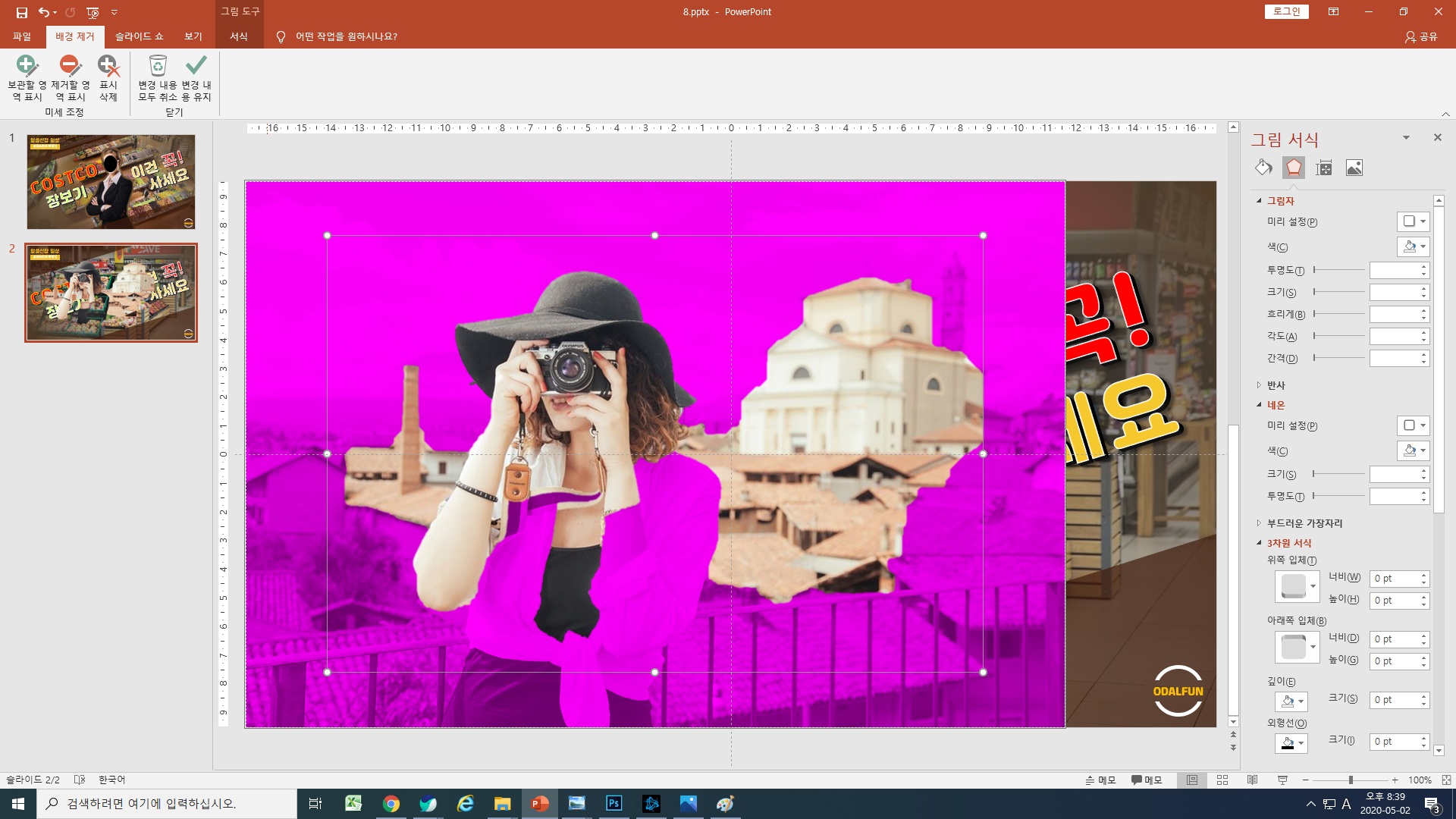1456x819 pixels.
Task: Click Mark Areas to Remove icon
Action: click(x=70, y=66)
